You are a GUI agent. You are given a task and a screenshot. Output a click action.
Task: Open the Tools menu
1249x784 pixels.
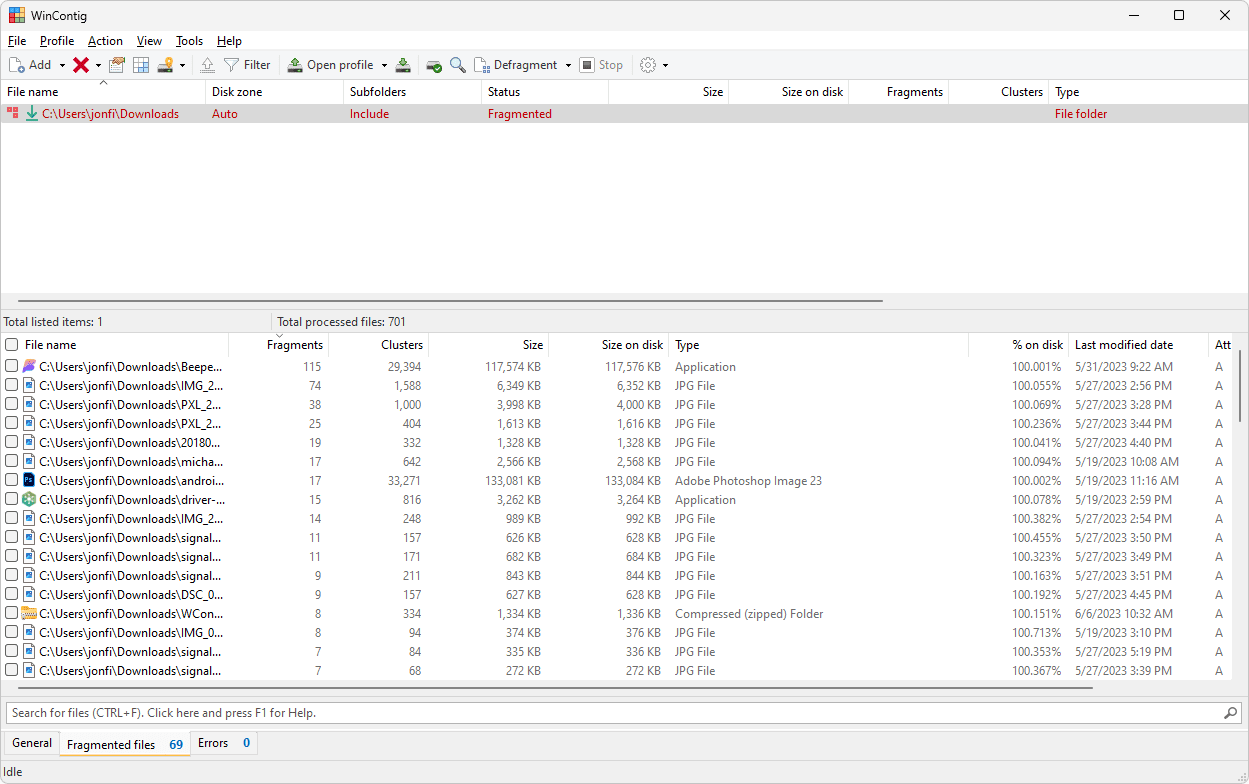click(189, 41)
